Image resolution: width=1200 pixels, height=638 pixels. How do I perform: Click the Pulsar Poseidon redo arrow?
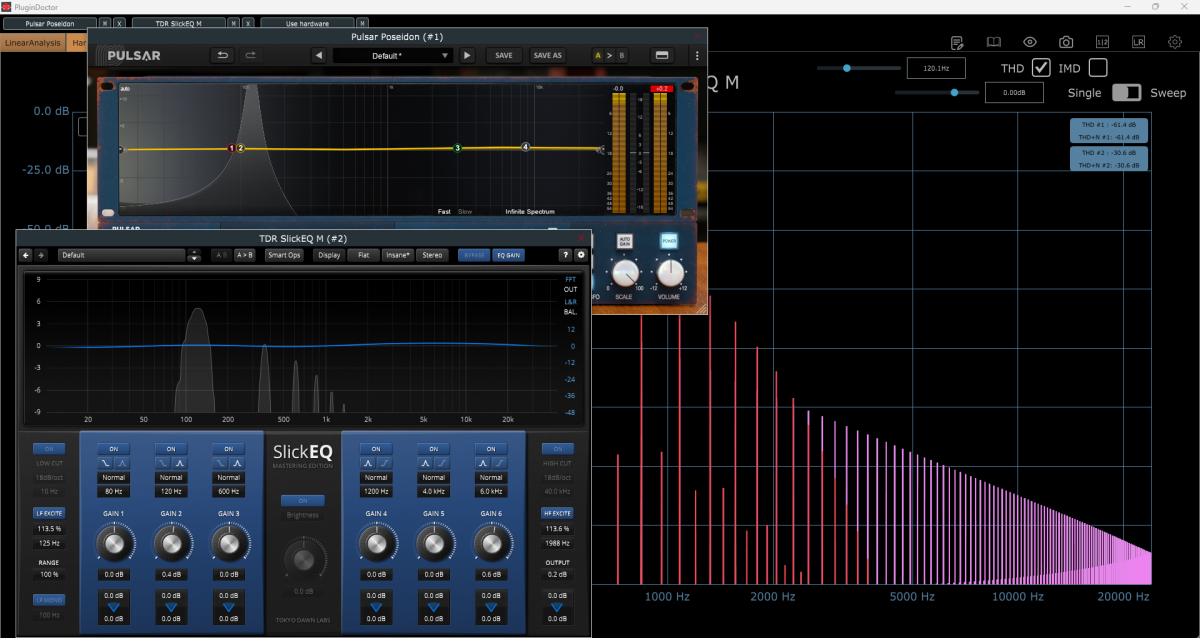click(251, 55)
